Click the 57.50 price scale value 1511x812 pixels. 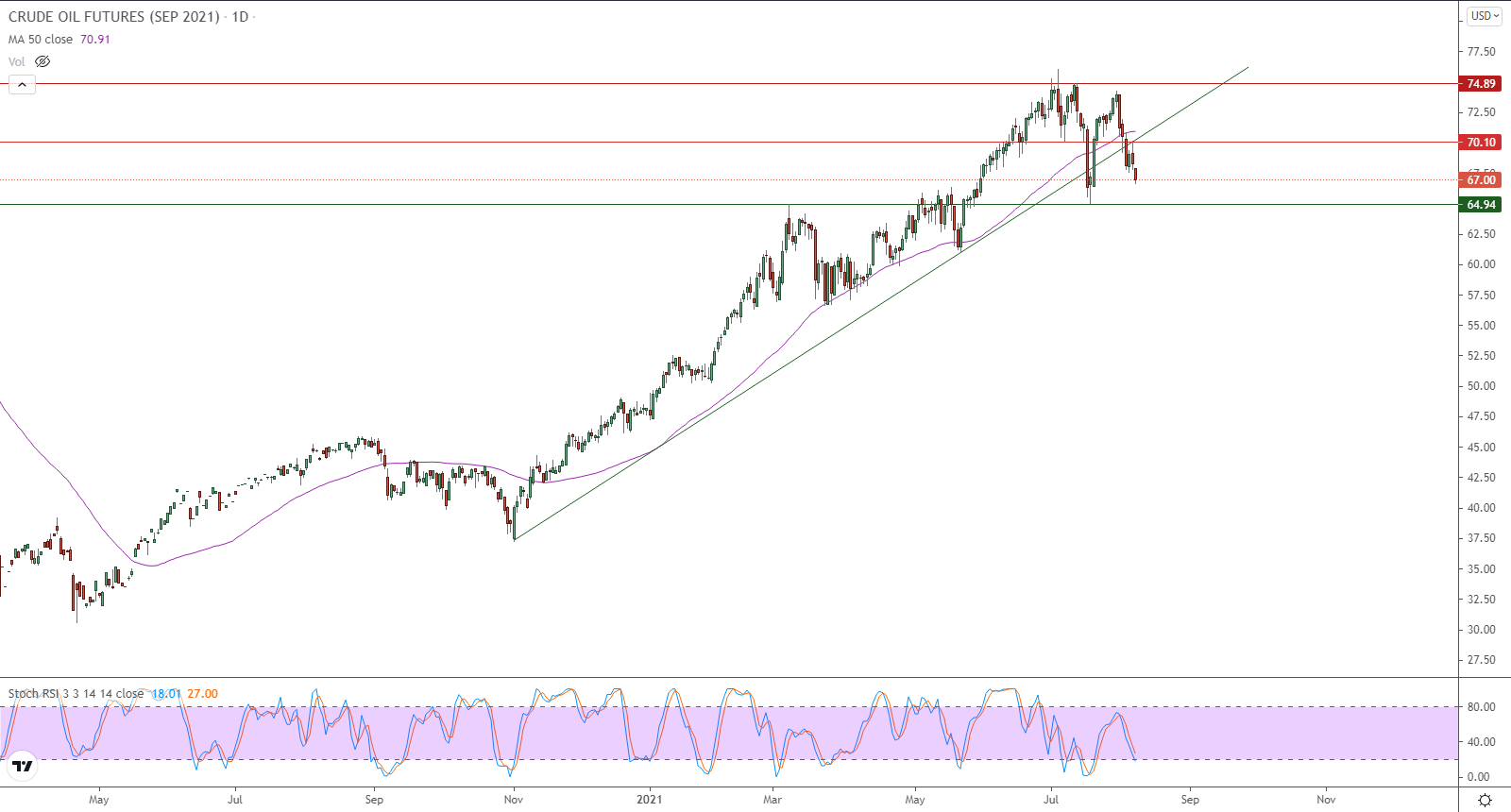[x=1481, y=296]
